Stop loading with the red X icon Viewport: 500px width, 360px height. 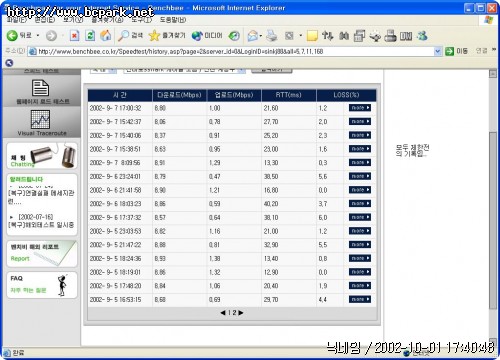[74, 35]
